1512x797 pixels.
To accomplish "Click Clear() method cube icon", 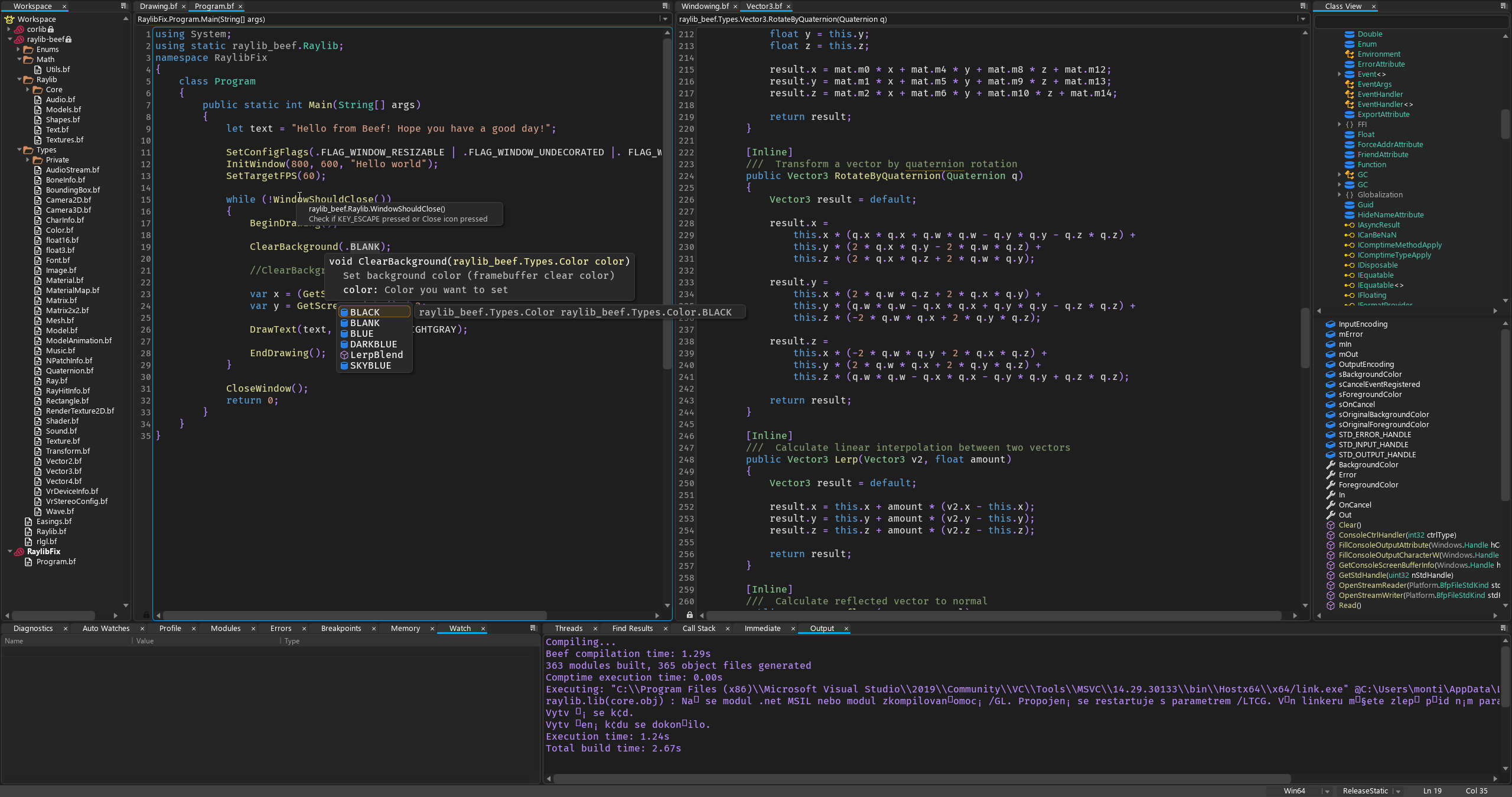I will 1331,525.
